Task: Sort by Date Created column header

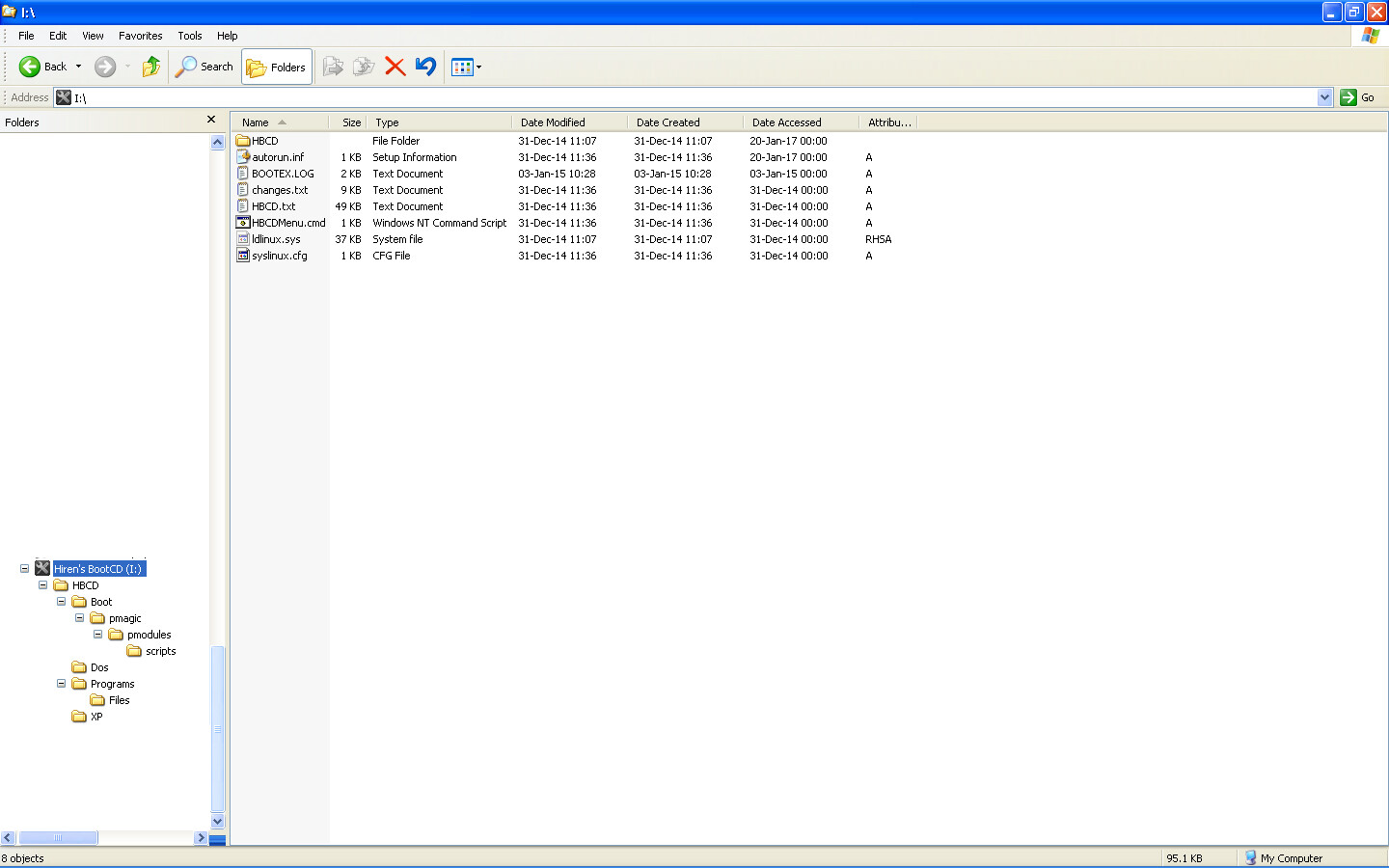Action: pos(686,122)
